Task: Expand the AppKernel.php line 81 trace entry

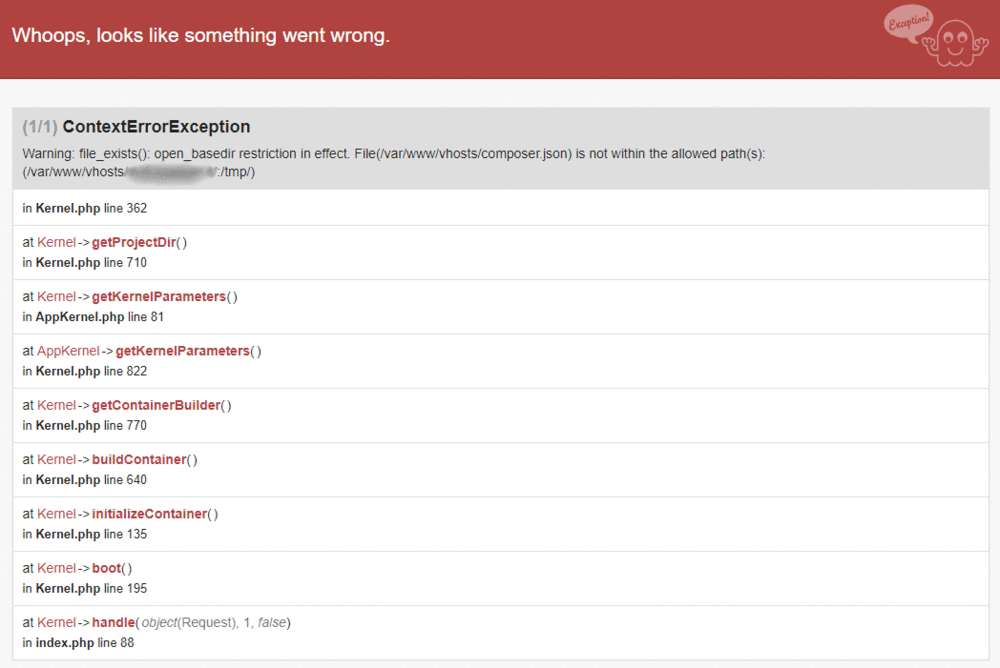Action: click(501, 307)
